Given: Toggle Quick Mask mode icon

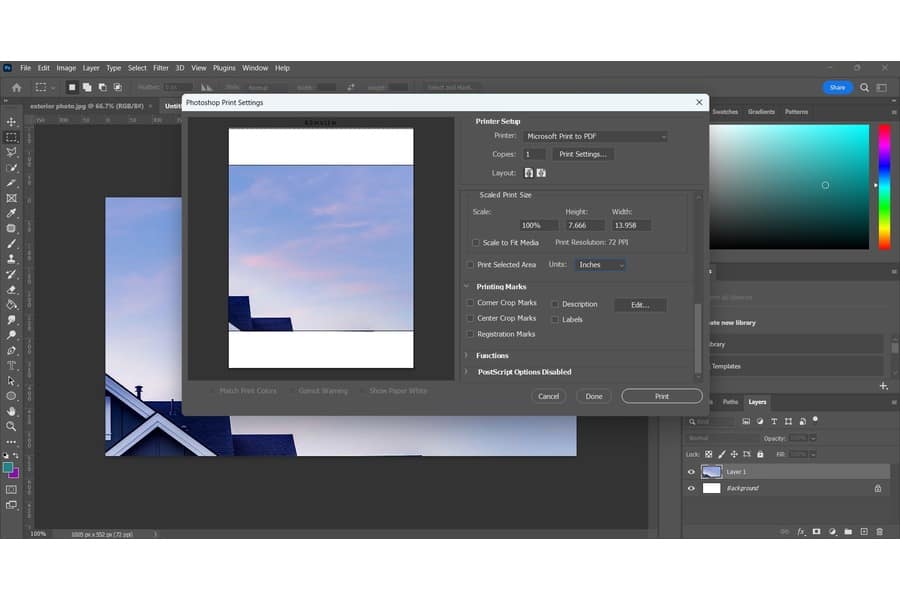Looking at the screenshot, I should click(x=11, y=489).
